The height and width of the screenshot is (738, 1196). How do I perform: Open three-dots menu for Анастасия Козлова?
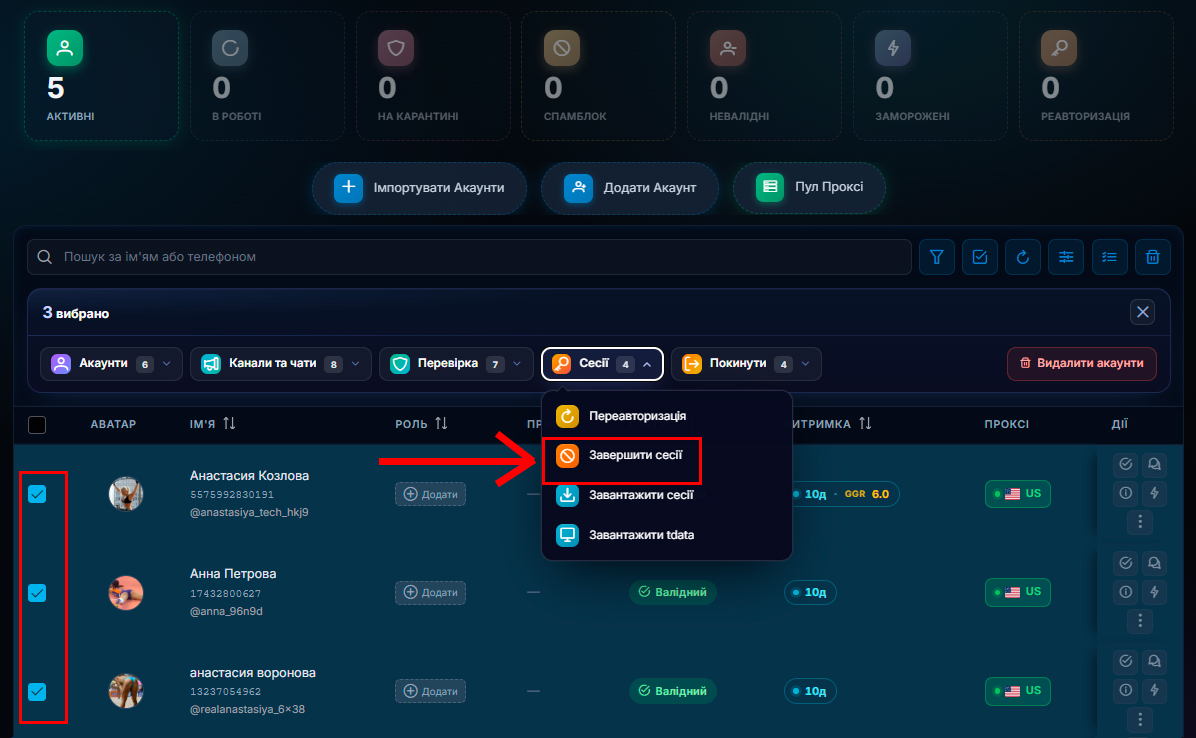(x=1140, y=521)
